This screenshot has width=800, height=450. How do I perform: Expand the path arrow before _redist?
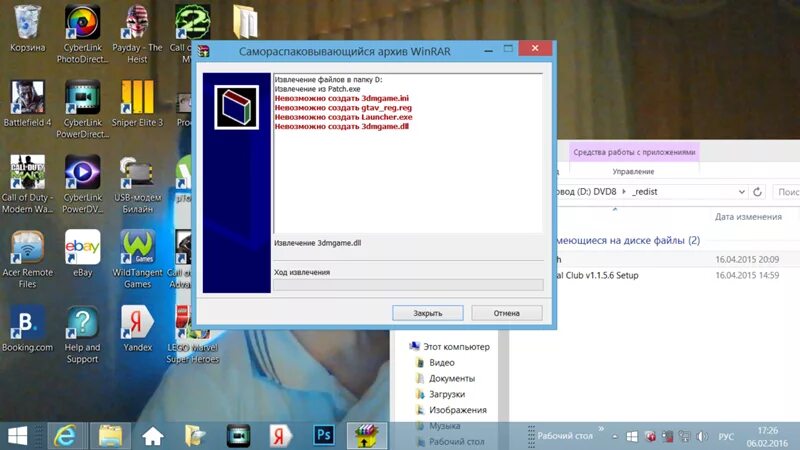[623, 192]
